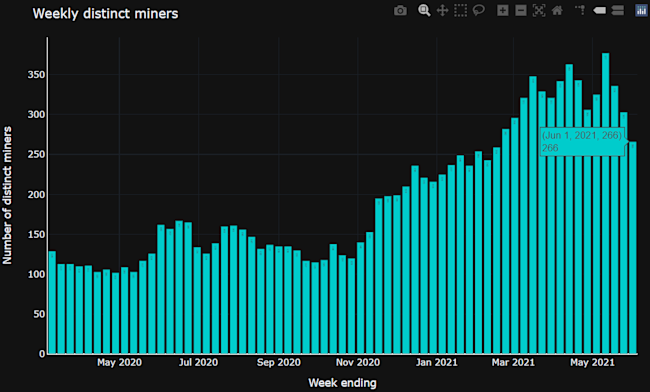This screenshot has height=392, width=650.
Task: Click the Zoom In plus button
Action: (x=502, y=10)
